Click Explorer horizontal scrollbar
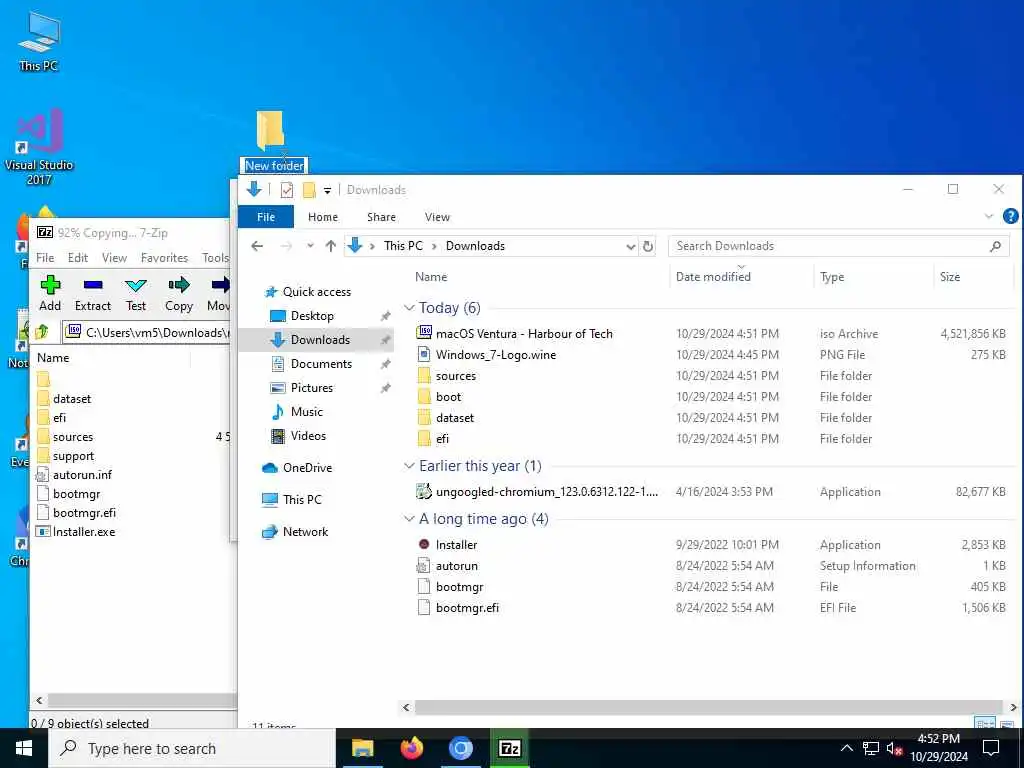Image resolution: width=1024 pixels, height=768 pixels. (709, 707)
